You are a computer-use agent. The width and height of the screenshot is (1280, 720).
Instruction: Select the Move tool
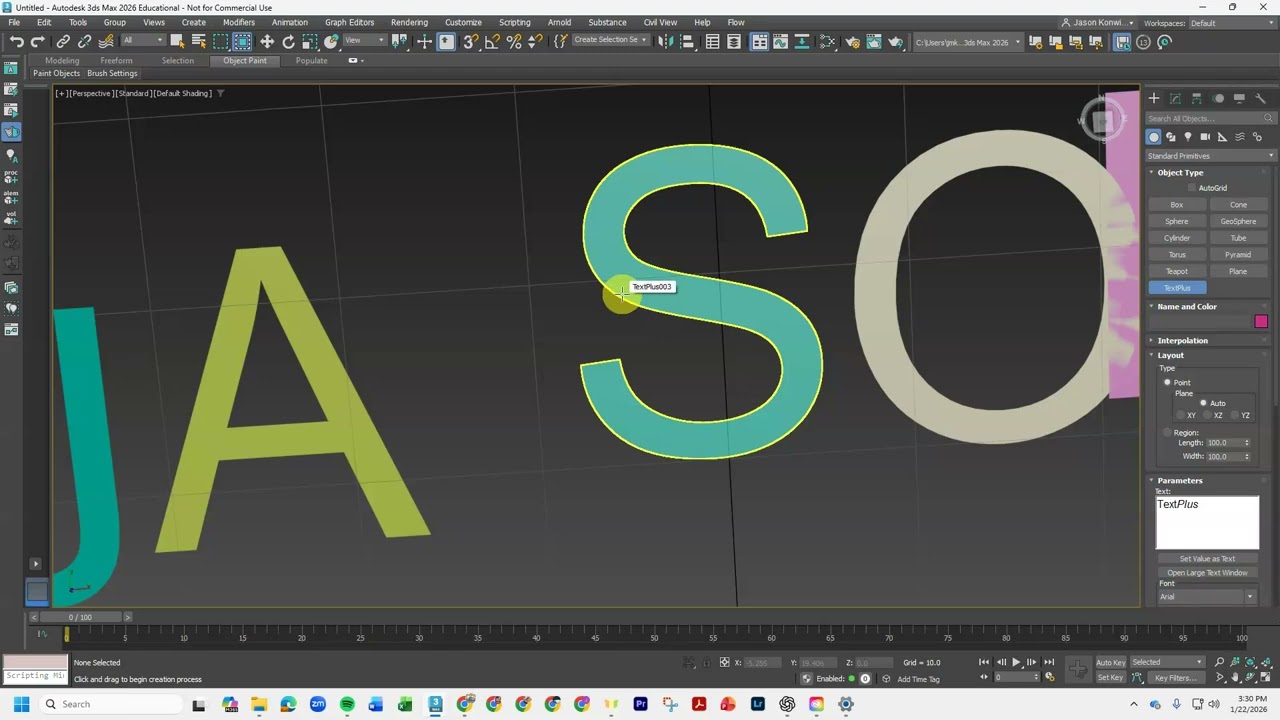point(267,42)
